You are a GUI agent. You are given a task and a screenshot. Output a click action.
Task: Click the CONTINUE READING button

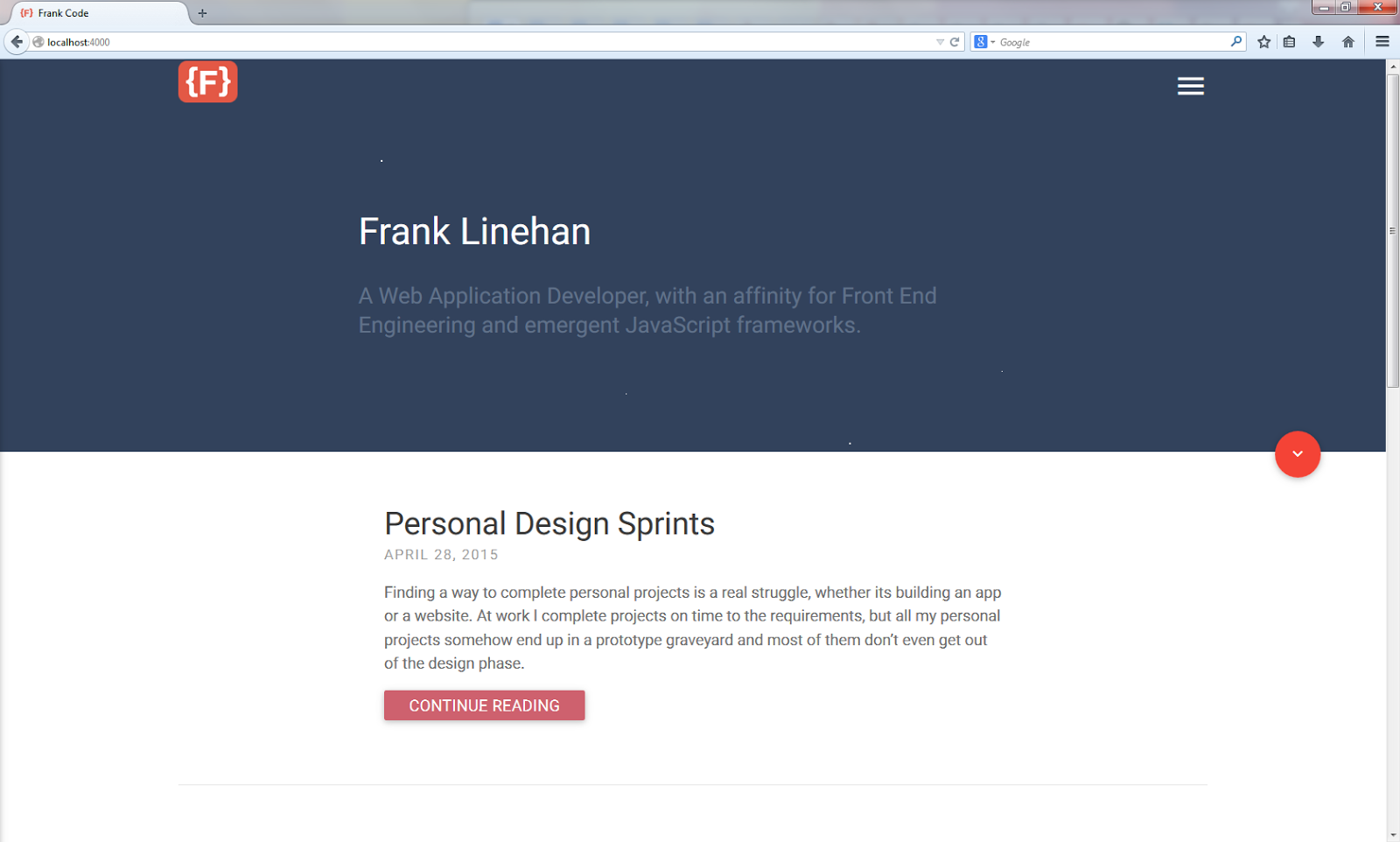coord(484,705)
